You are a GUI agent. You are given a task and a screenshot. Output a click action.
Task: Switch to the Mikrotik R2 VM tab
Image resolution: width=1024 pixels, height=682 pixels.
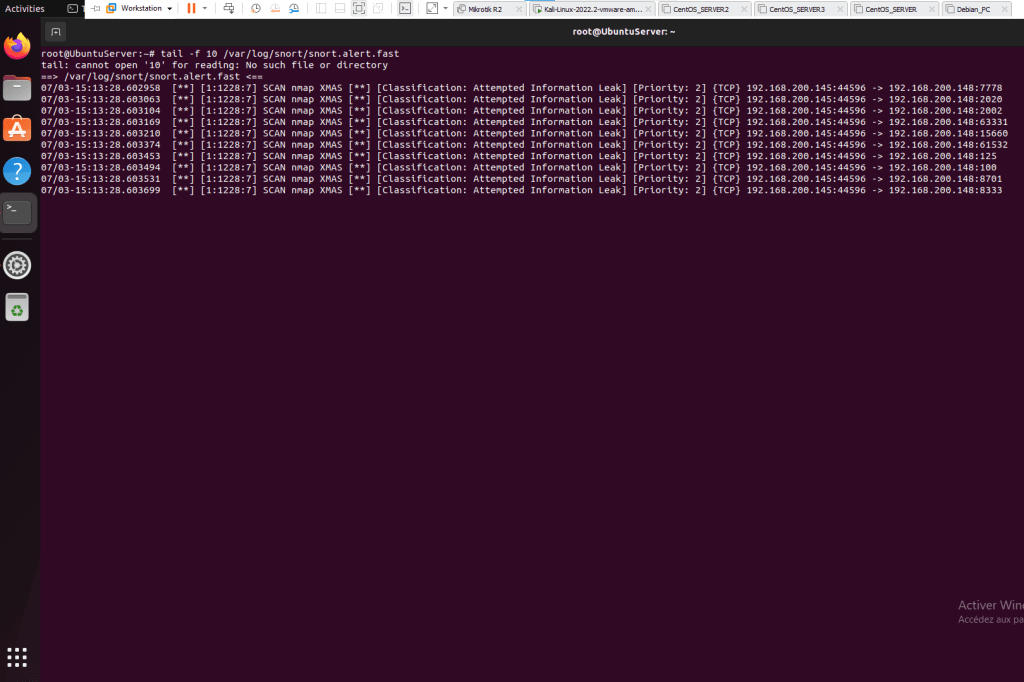pyautogui.click(x=485, y=9)
